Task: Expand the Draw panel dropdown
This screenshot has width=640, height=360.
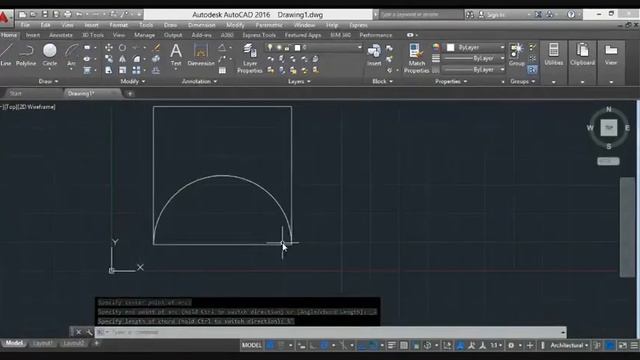Action: click(48, 81)
